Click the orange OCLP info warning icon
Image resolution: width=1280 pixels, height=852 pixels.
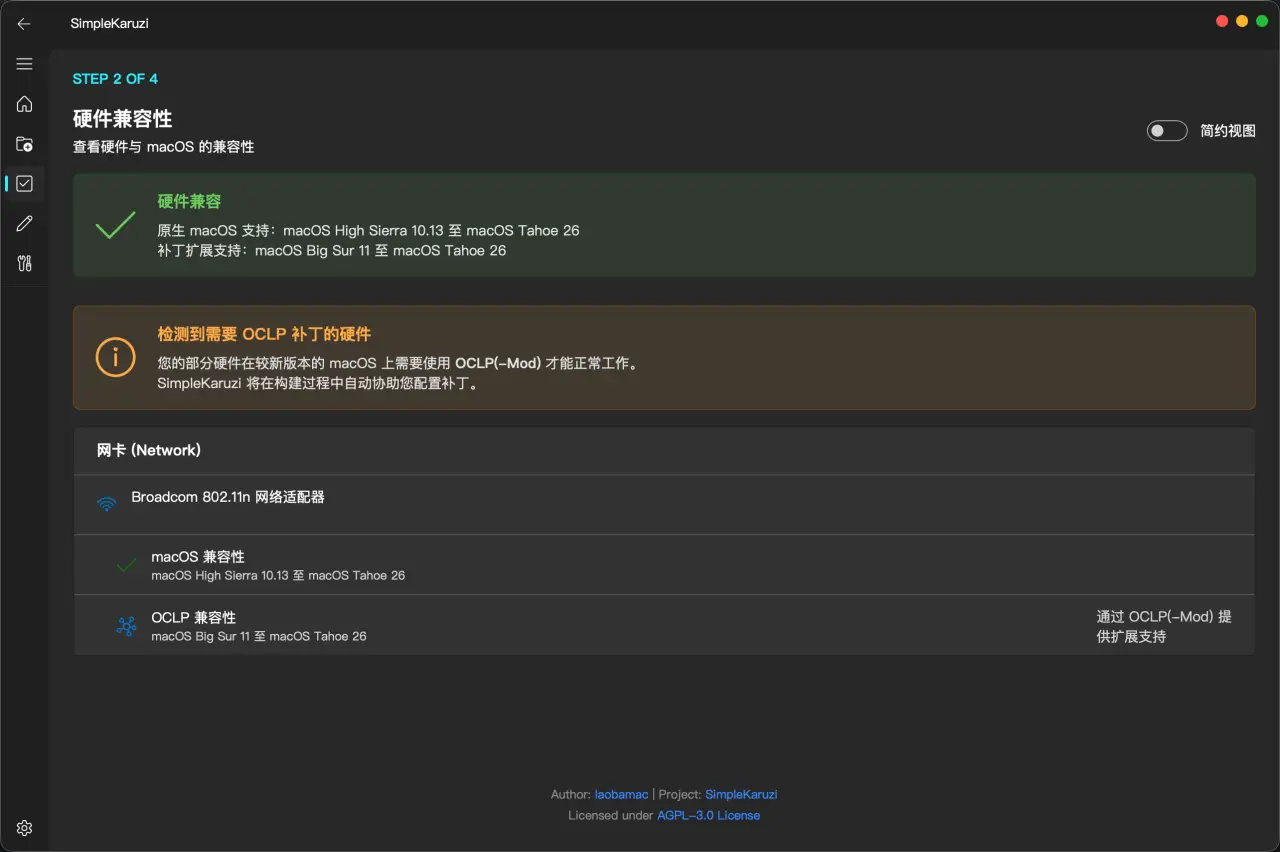pos(115,357)
